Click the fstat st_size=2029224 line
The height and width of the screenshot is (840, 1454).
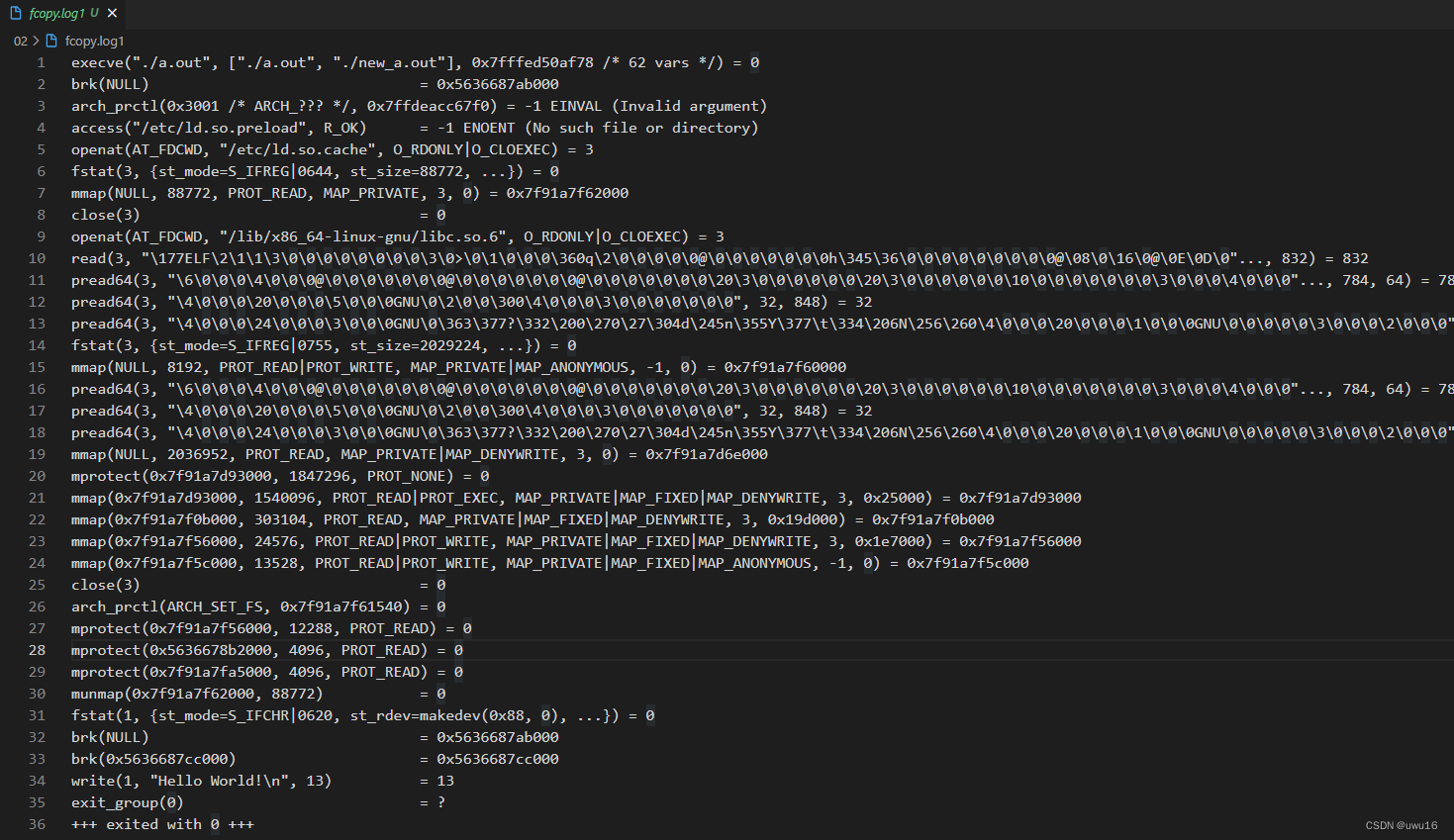click(x=324, y=345)
